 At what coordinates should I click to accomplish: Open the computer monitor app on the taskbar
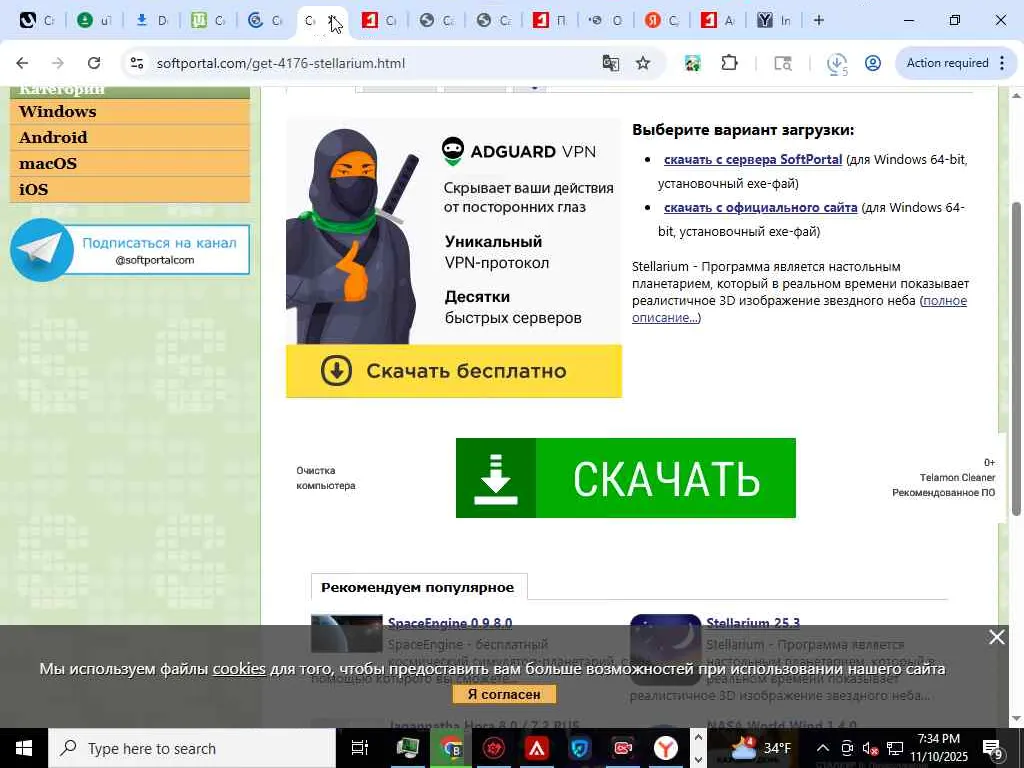[408, 748]
